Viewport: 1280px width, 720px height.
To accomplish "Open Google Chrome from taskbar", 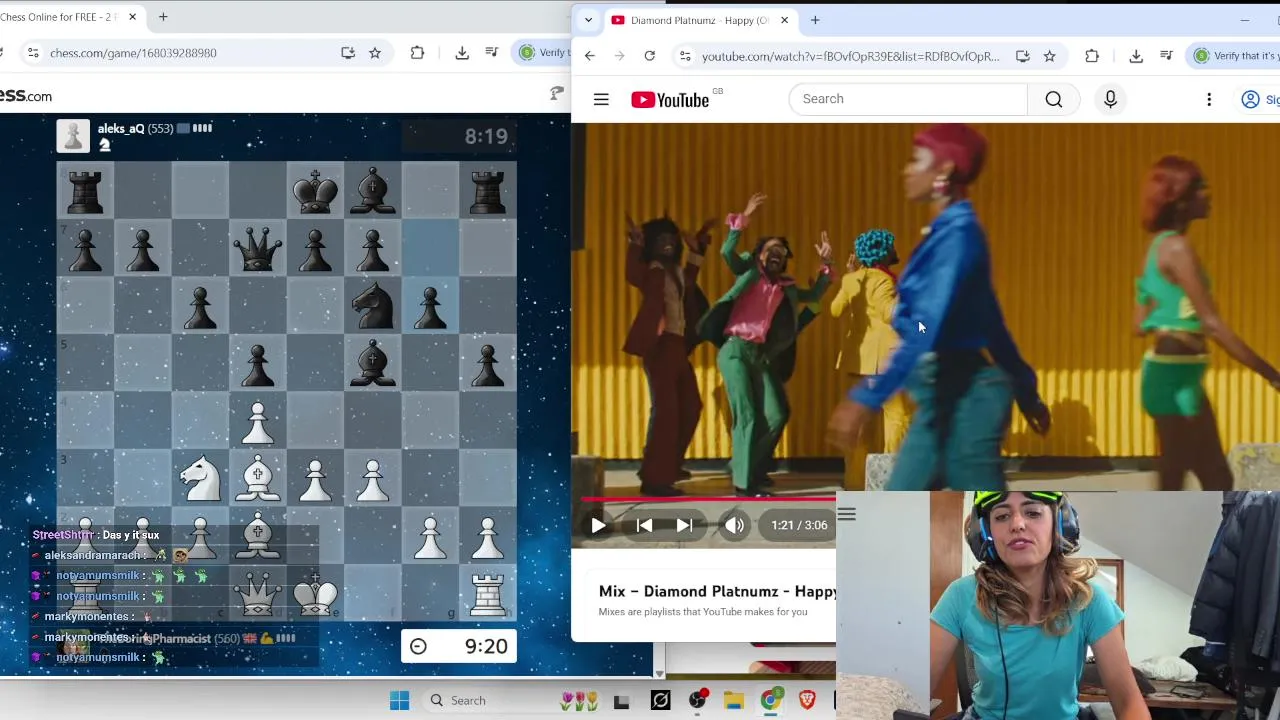I will 770,701.
